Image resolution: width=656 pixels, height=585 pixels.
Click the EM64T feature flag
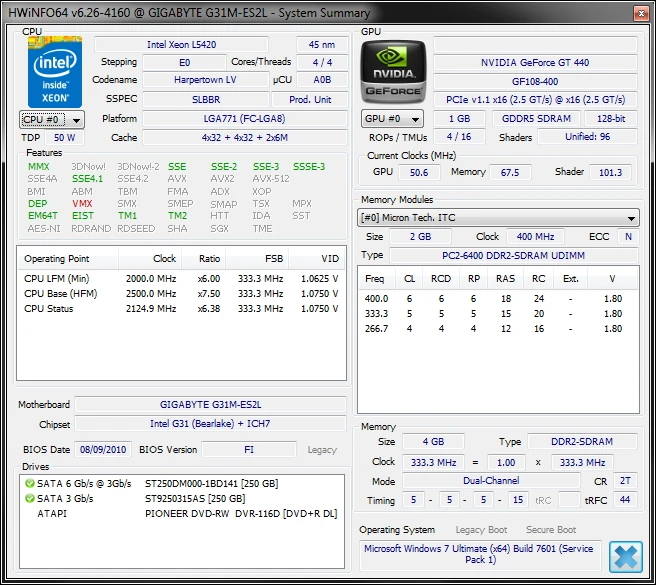pyautogui.click(x=43, y=216)
